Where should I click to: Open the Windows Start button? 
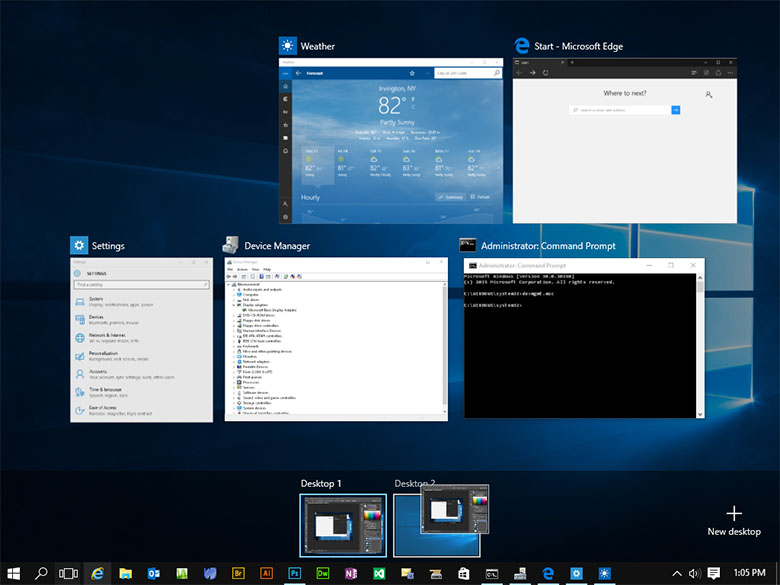(x=13, y=574)
